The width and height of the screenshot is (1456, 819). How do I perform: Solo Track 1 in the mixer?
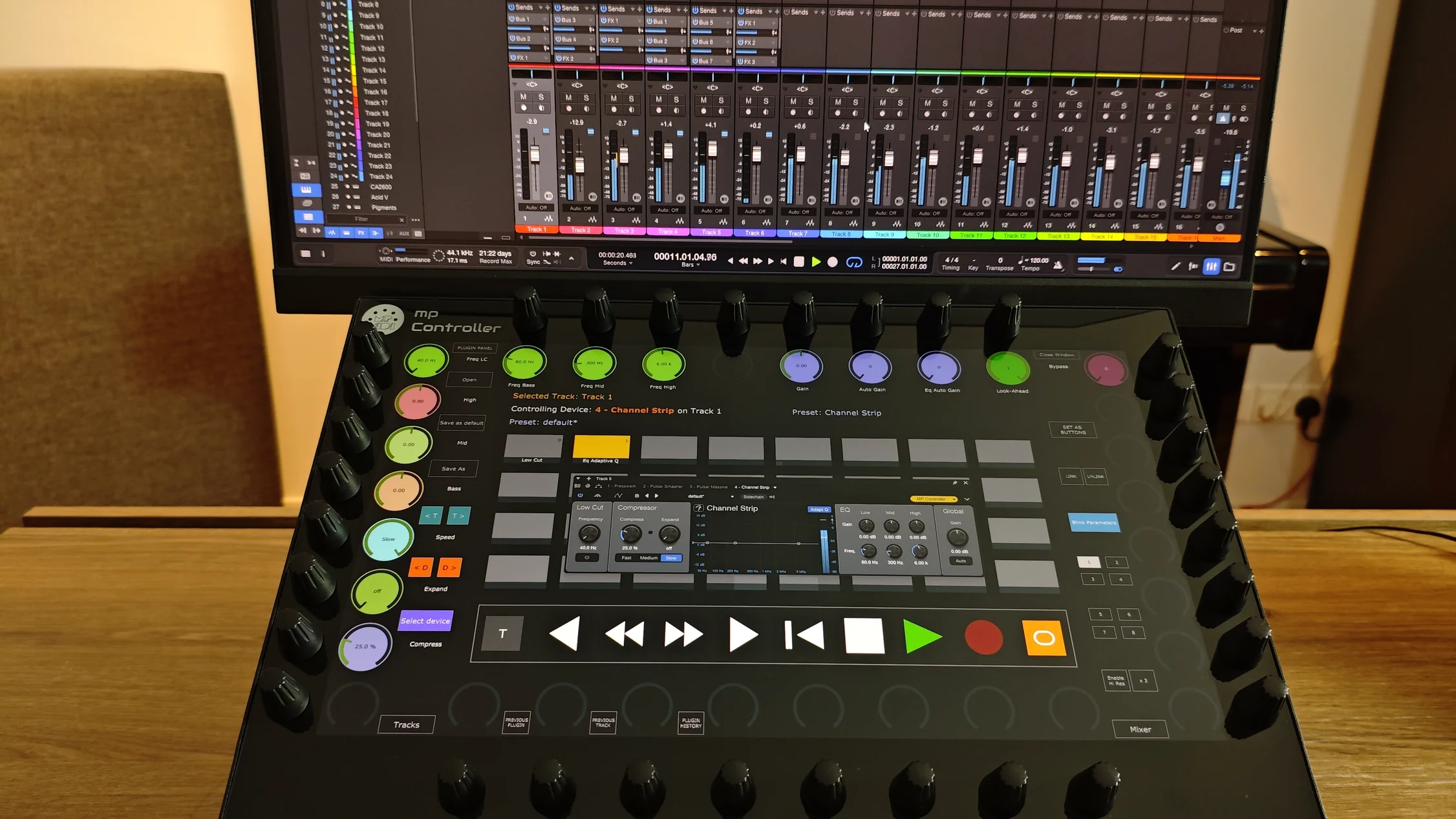click(541, 97)
